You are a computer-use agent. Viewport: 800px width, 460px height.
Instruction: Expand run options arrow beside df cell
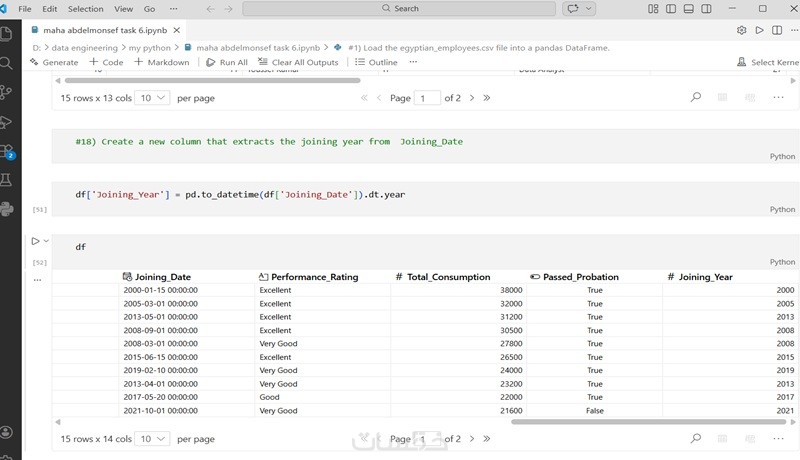46,241
